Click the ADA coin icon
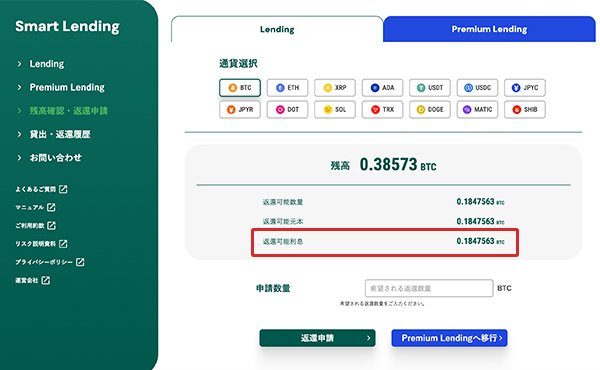The image size is (600, 370). (x=375, y=88)
